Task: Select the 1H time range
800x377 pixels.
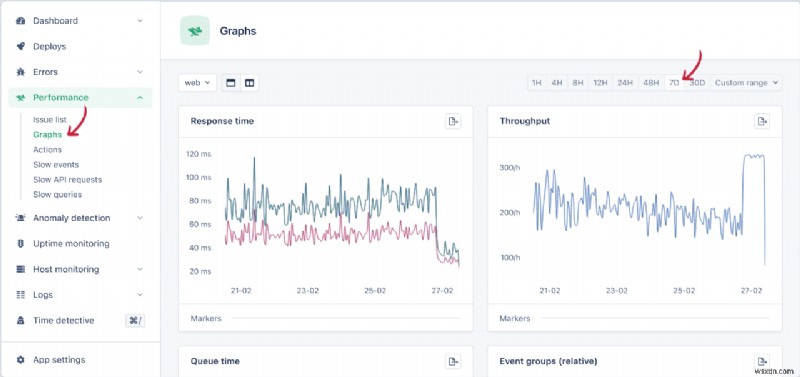Action: click(536, 83)
